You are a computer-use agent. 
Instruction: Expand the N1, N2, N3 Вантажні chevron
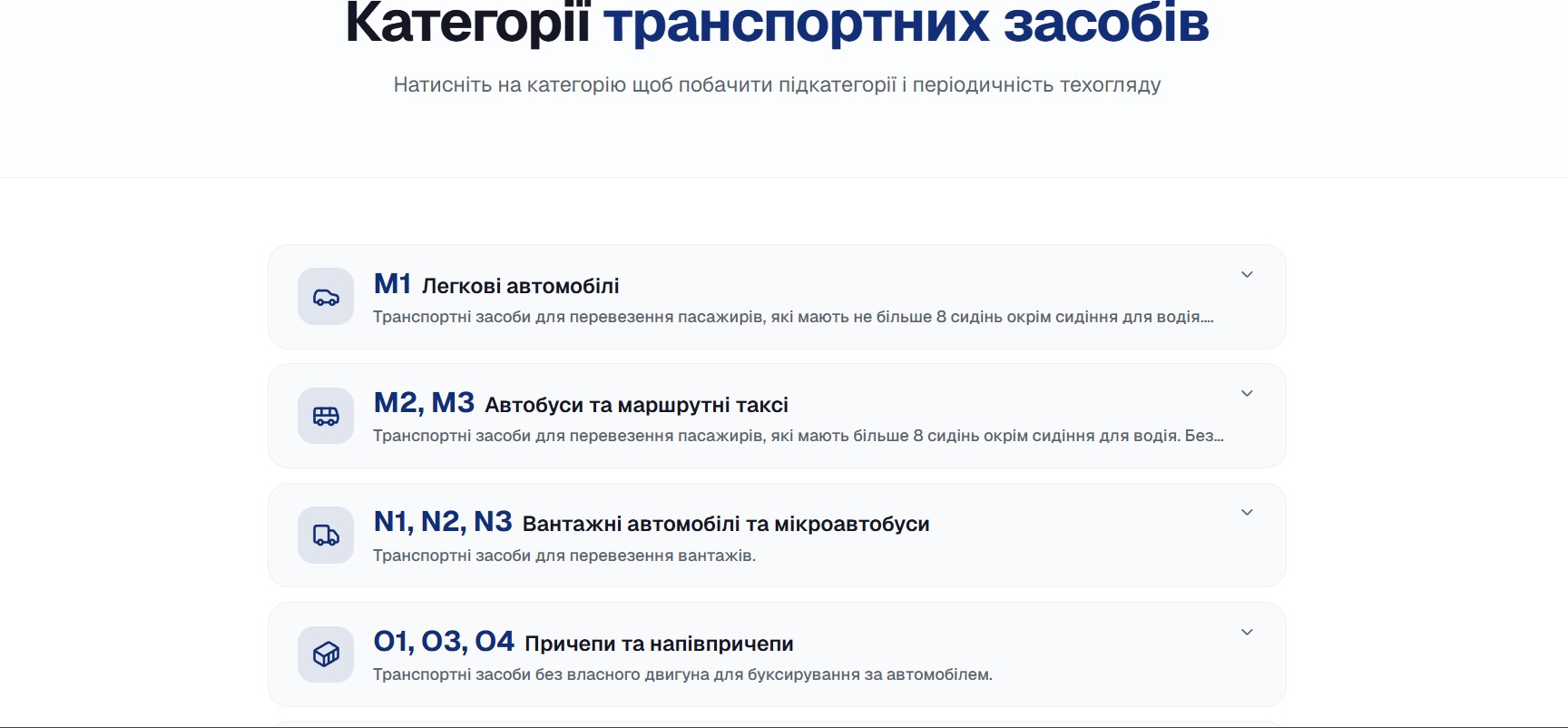1247,512
